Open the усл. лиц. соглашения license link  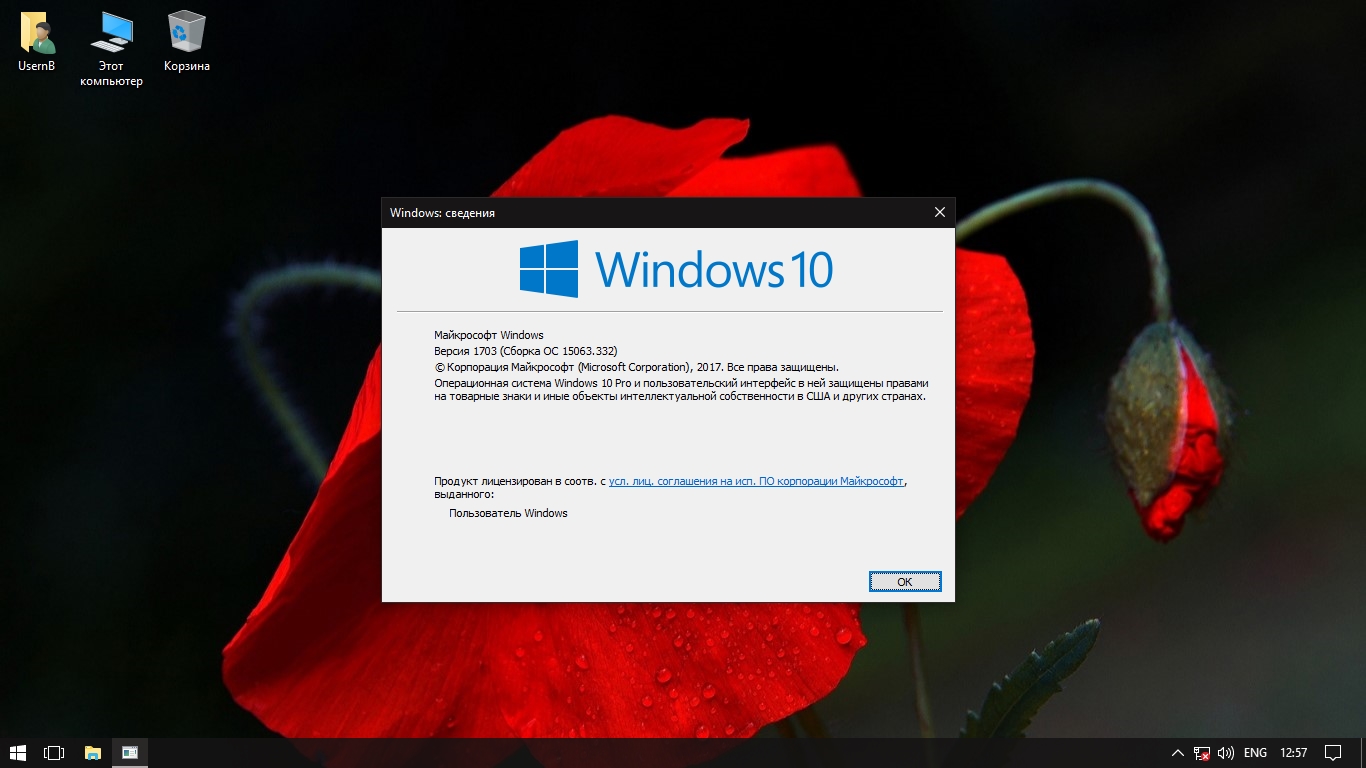(x=756, y=481)
